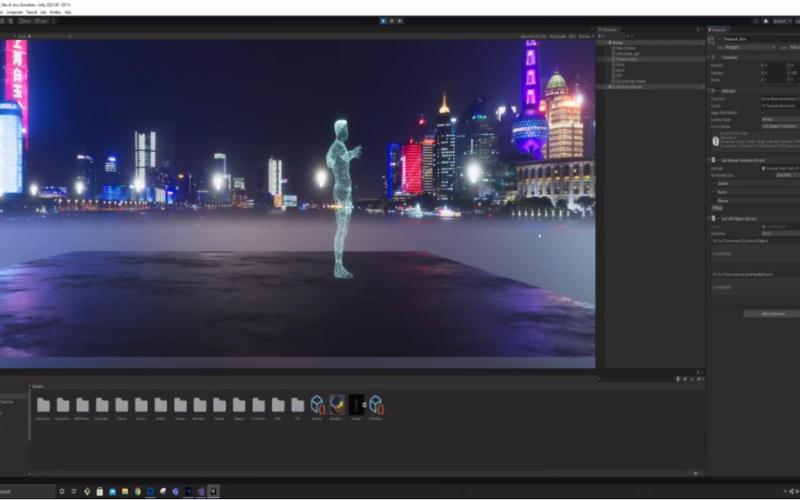
Task: Toggle the Jacket checkbox in Inspector
Action: point(716,183)
